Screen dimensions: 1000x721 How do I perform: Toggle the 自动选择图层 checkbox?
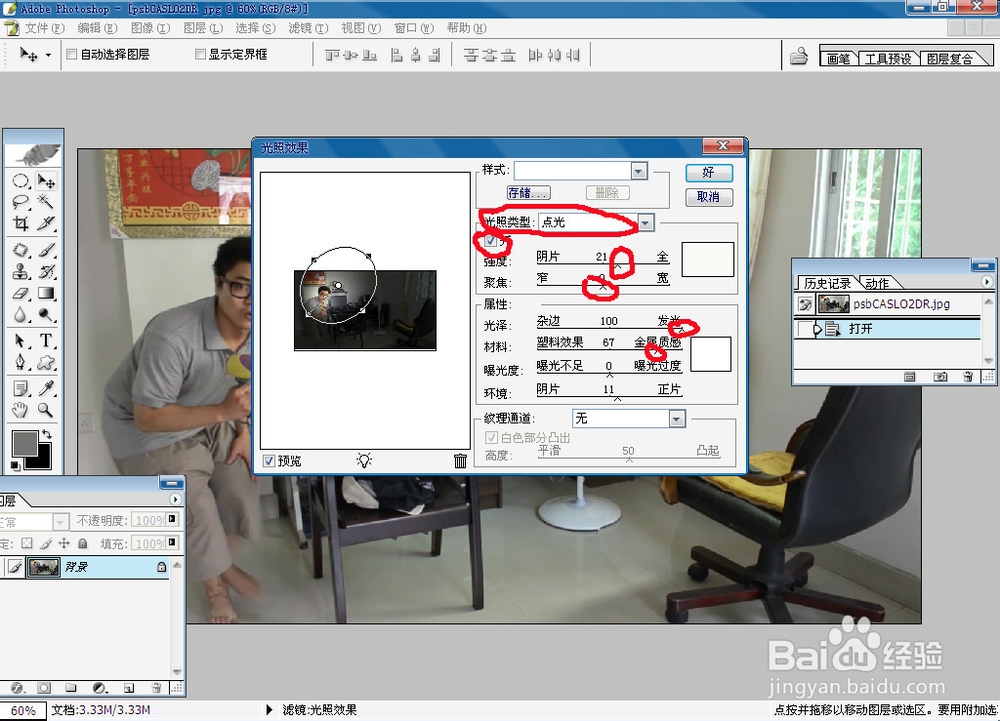pyautogui.click(x=71, y=54)
